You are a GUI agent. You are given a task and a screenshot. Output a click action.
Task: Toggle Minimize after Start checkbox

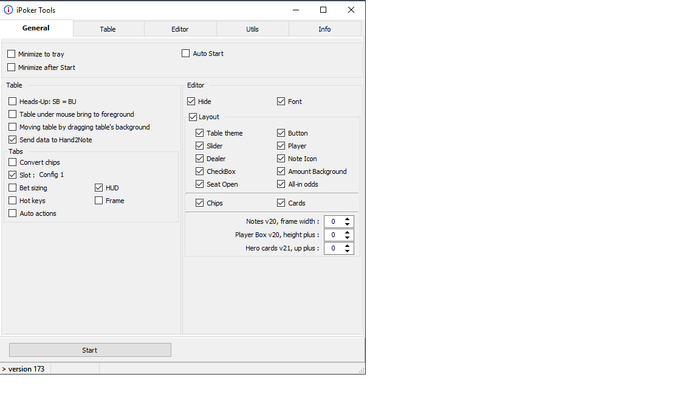click(11, 67)
